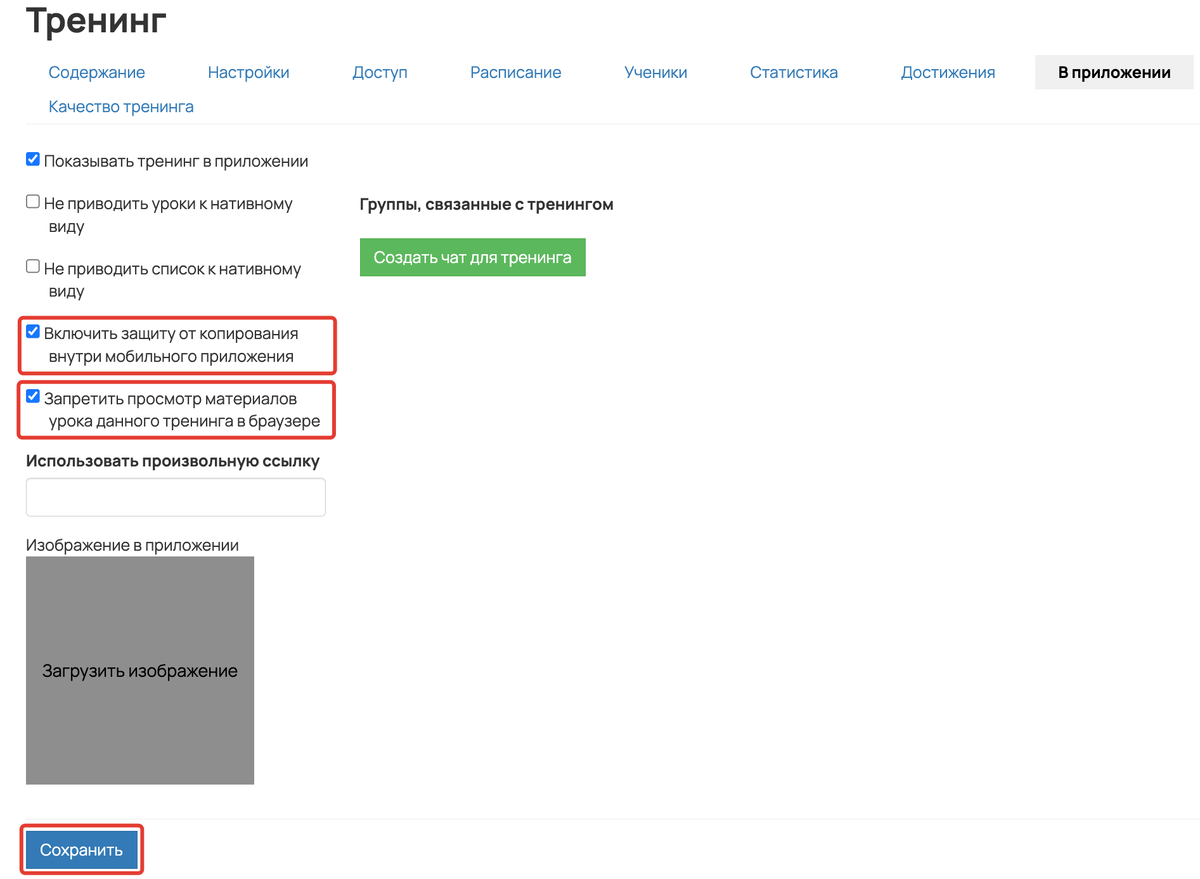Switch to the Настройки tab
1200x879 pixels.
(249, 72)
